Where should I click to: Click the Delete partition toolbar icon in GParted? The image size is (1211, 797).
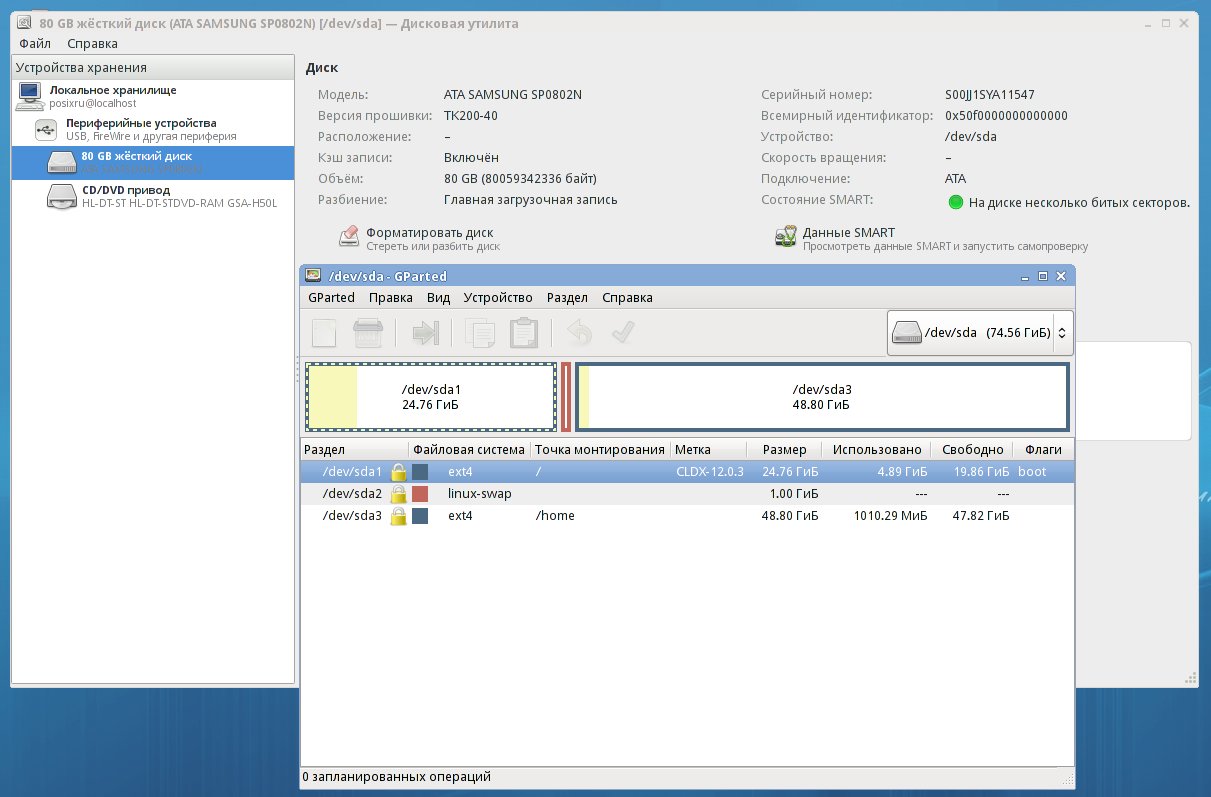click(368, 332)
